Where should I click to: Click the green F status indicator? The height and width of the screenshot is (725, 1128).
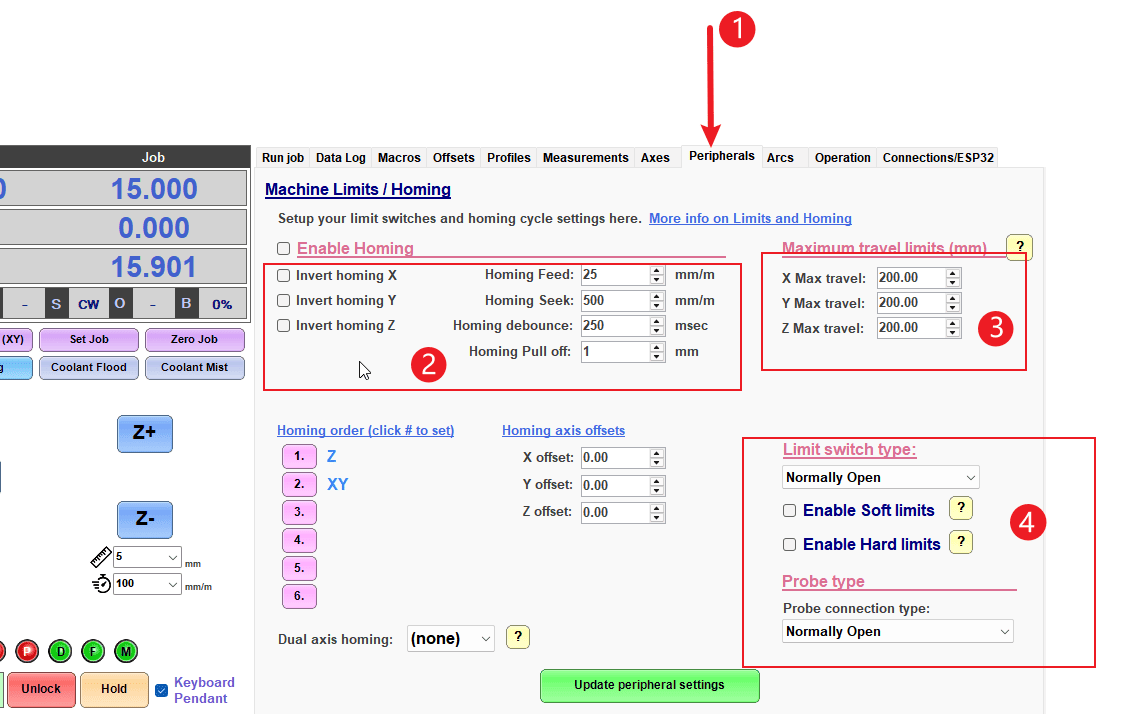(93, 652)
